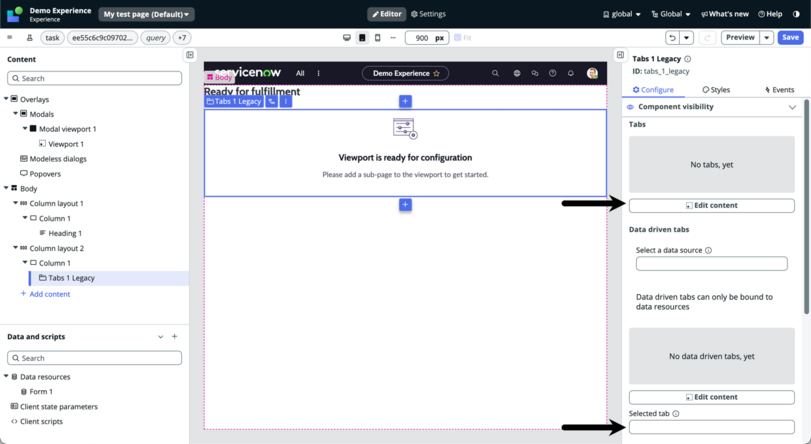This screenshot has width=811, height=444.
Task: Click the +7 parameters chip
Action: coord(182,38)
